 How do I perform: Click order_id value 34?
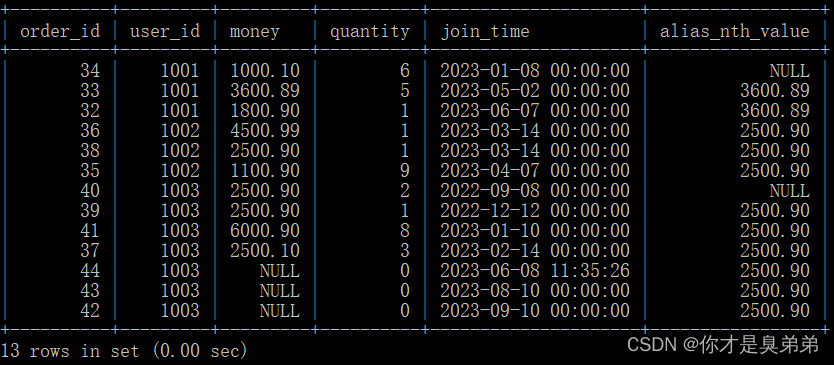(x=90, y=70)
